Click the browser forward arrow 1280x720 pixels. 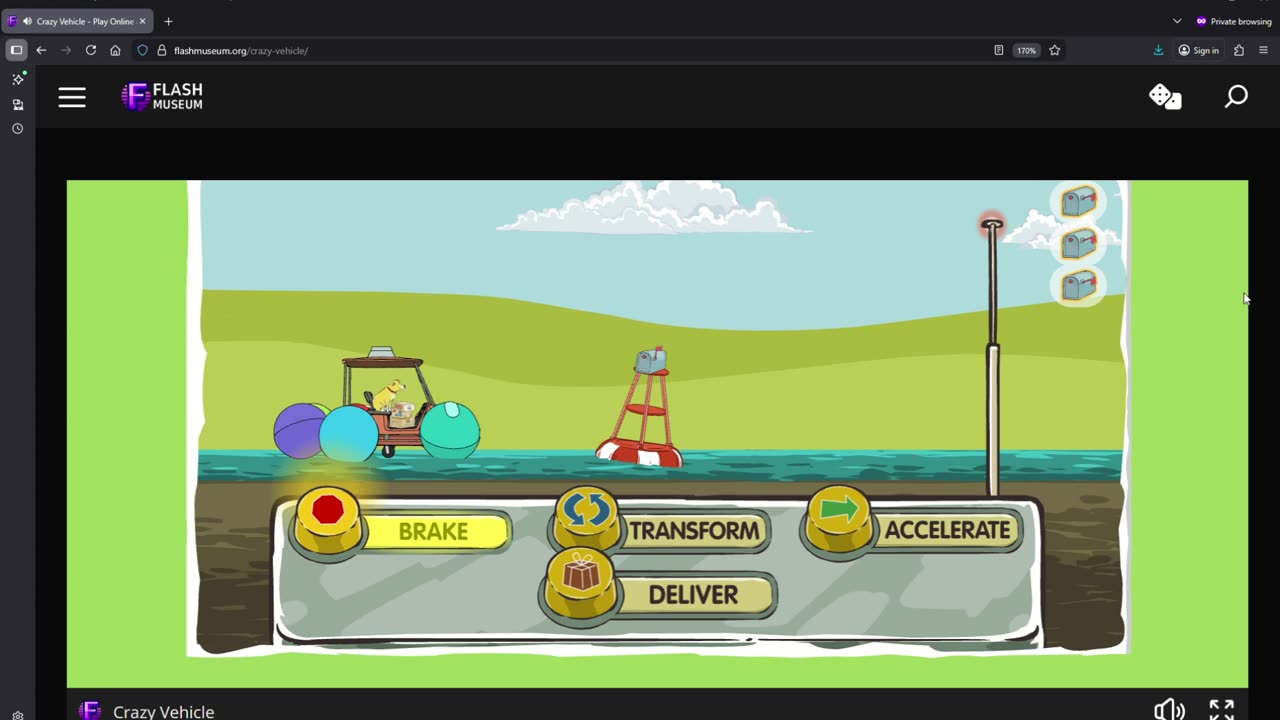(x=66, y=50)
